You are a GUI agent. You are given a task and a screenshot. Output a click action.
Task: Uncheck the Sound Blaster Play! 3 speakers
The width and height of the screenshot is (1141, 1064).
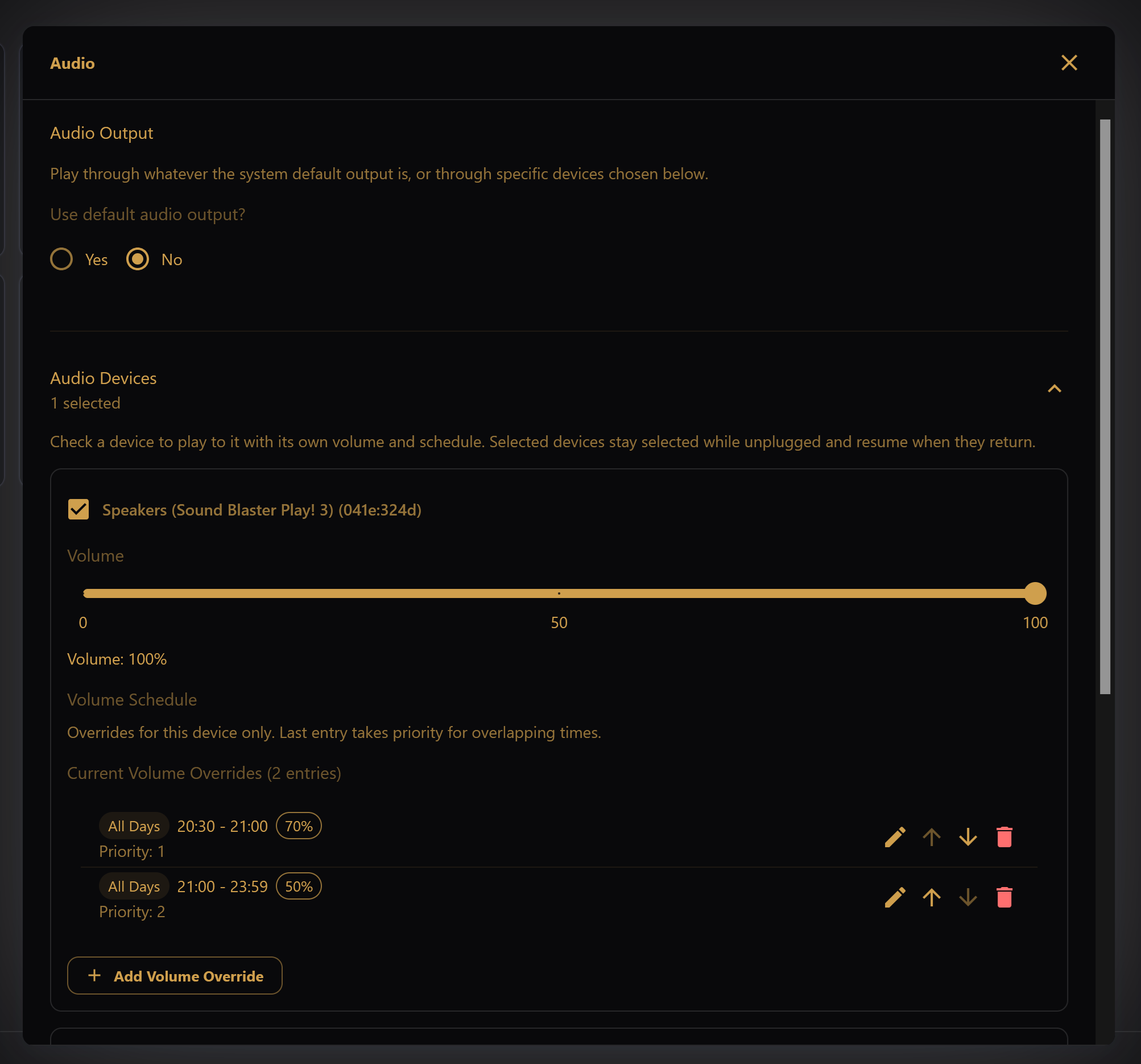click(78, 509)
